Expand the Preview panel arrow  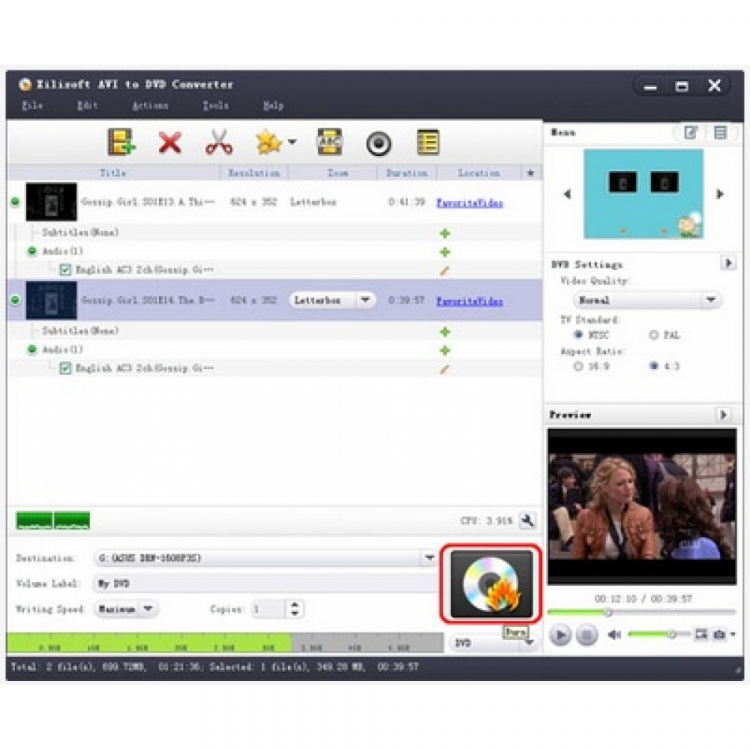[724, 415]
